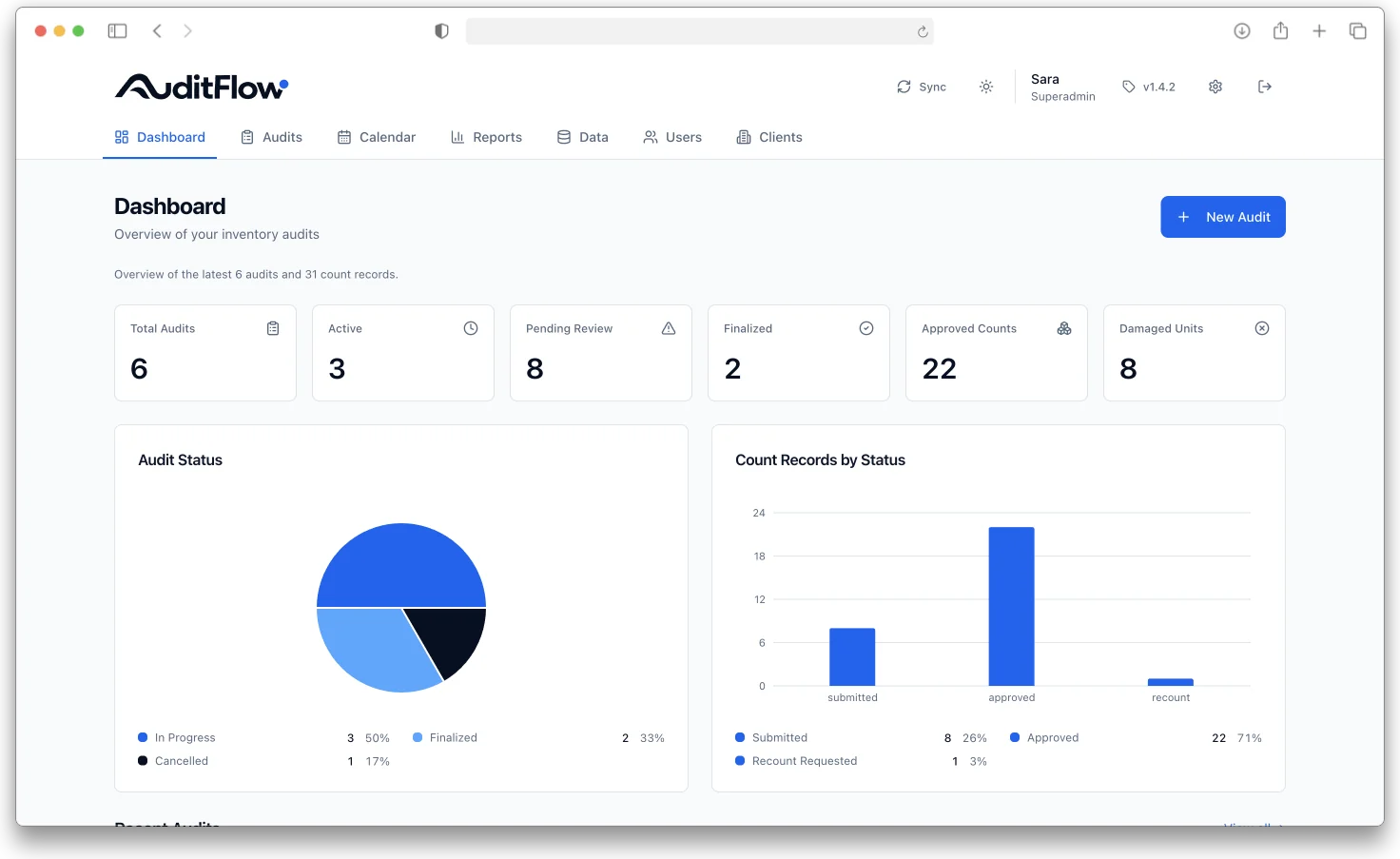Click the Approved Counts value 22
Screen dimensions: 1400x859
tap(940, 368)
